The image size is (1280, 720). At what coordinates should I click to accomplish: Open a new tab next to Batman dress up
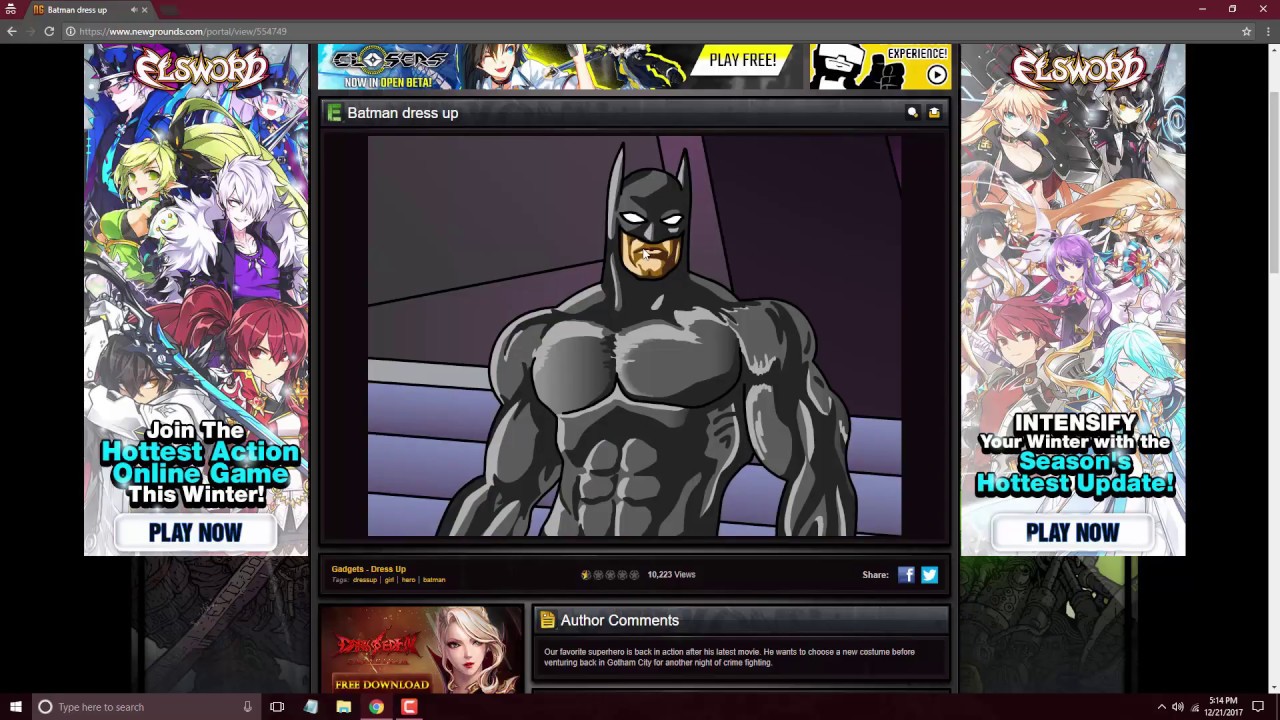pyautogui.click(x=172, y=10)
